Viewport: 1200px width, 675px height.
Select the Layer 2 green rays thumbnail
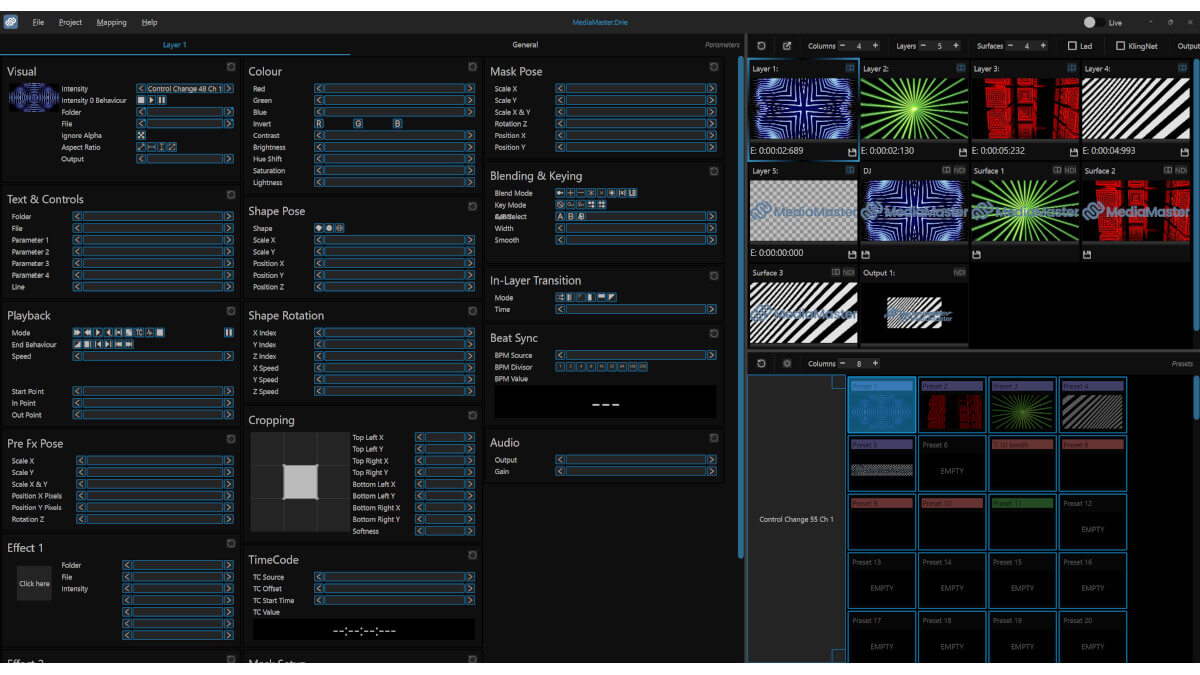tap(914, 109)
